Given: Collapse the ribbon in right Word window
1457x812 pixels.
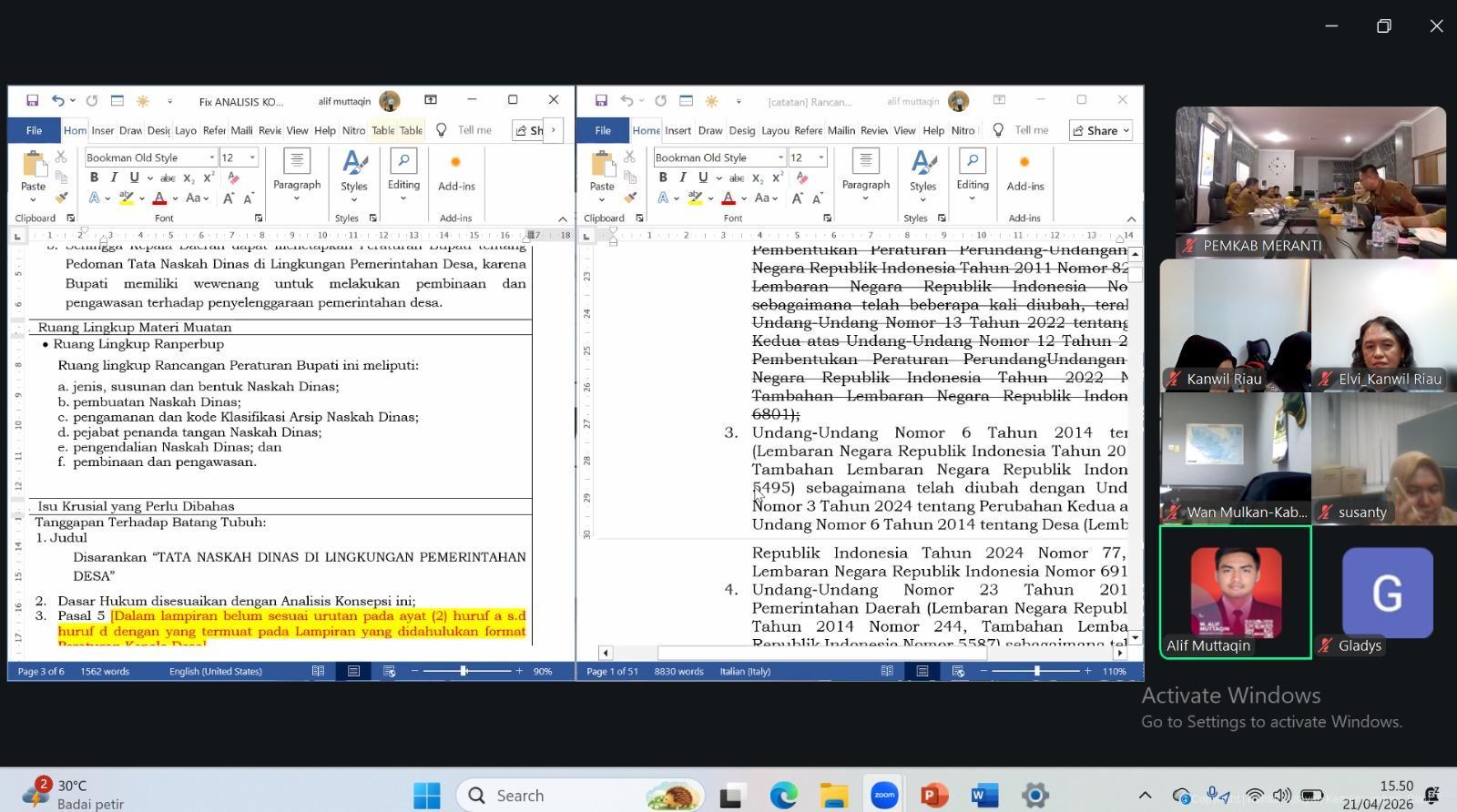Looking at the screenshot, I should 1131,218.
